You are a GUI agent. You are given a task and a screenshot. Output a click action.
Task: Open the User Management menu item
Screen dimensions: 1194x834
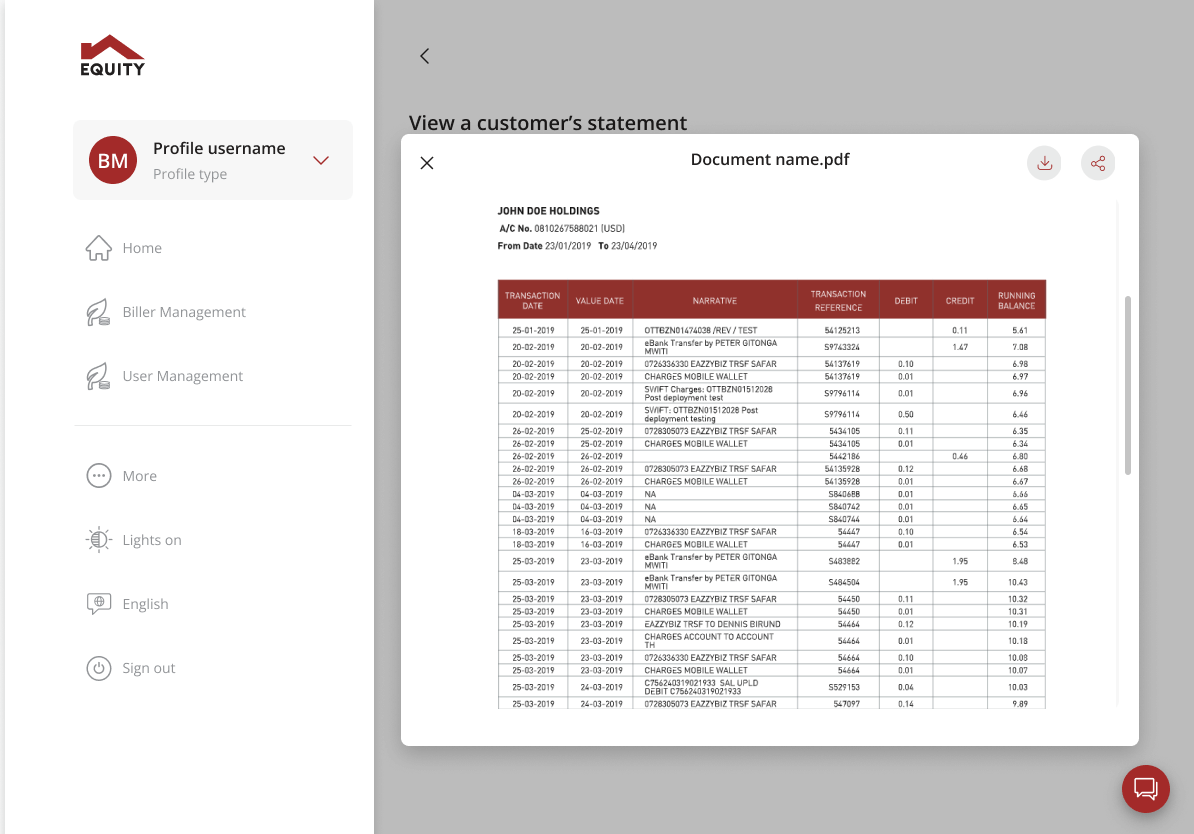(x=182, y=376)
